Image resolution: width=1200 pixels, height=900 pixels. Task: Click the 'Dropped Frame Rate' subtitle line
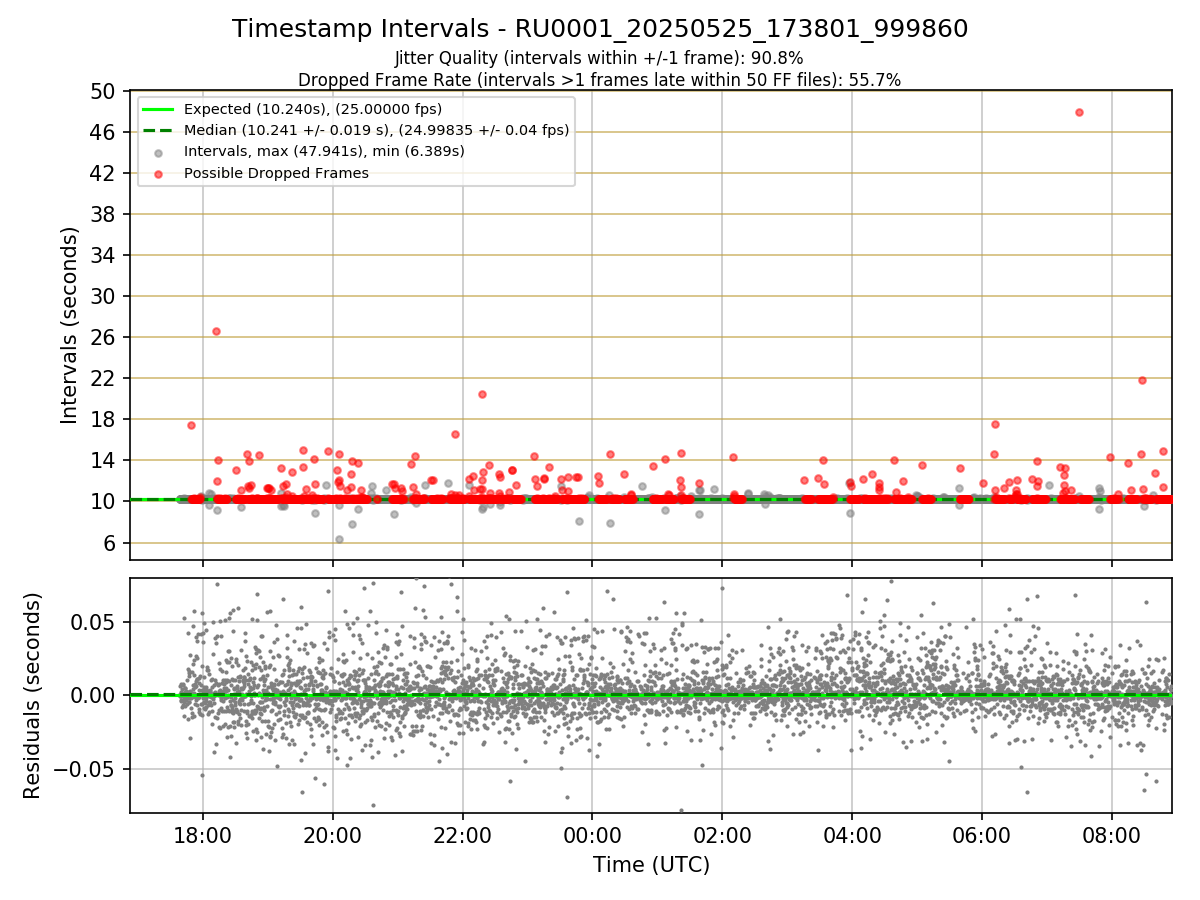[600, 80]
